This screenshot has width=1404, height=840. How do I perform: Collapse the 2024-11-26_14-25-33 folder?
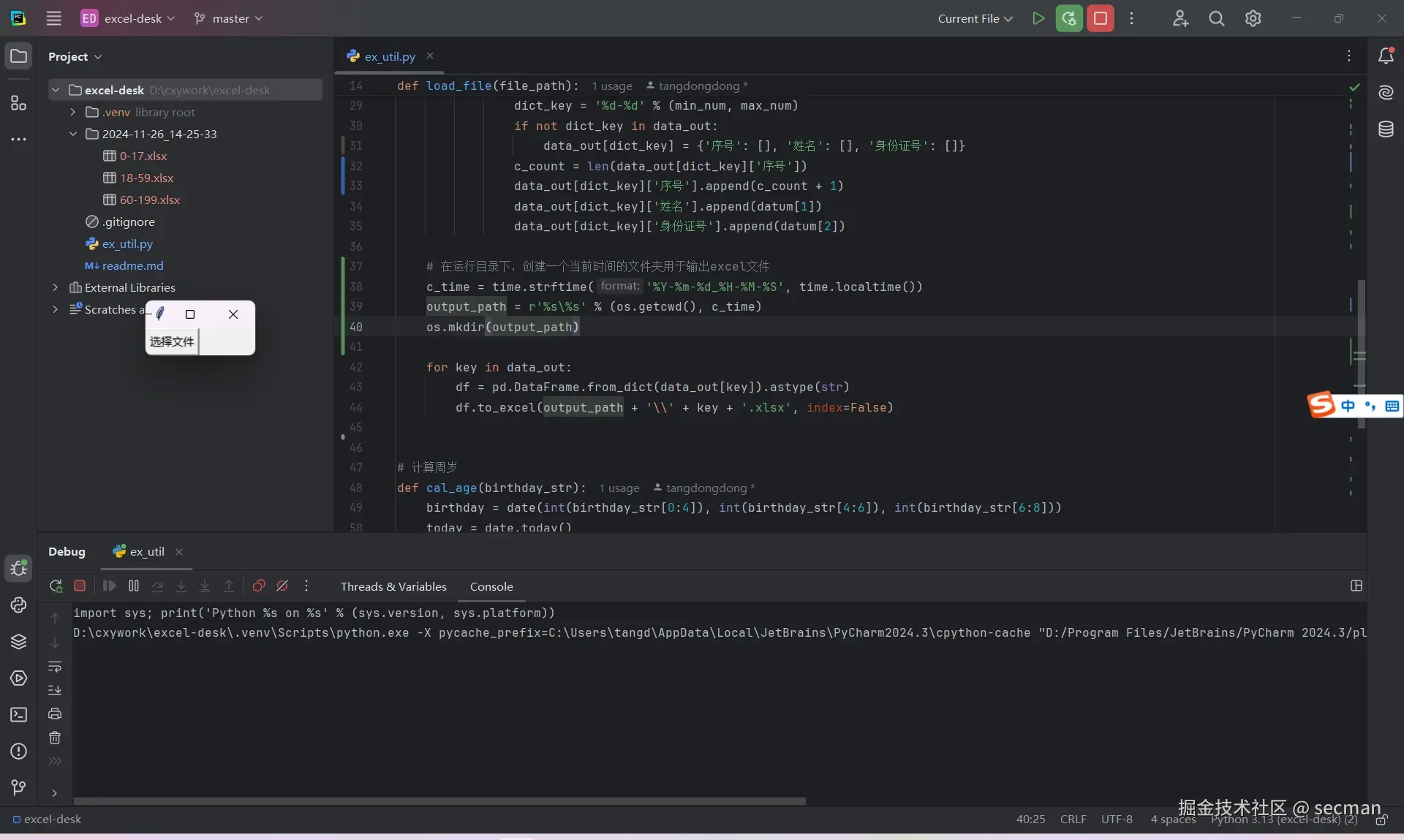point(72,134)
